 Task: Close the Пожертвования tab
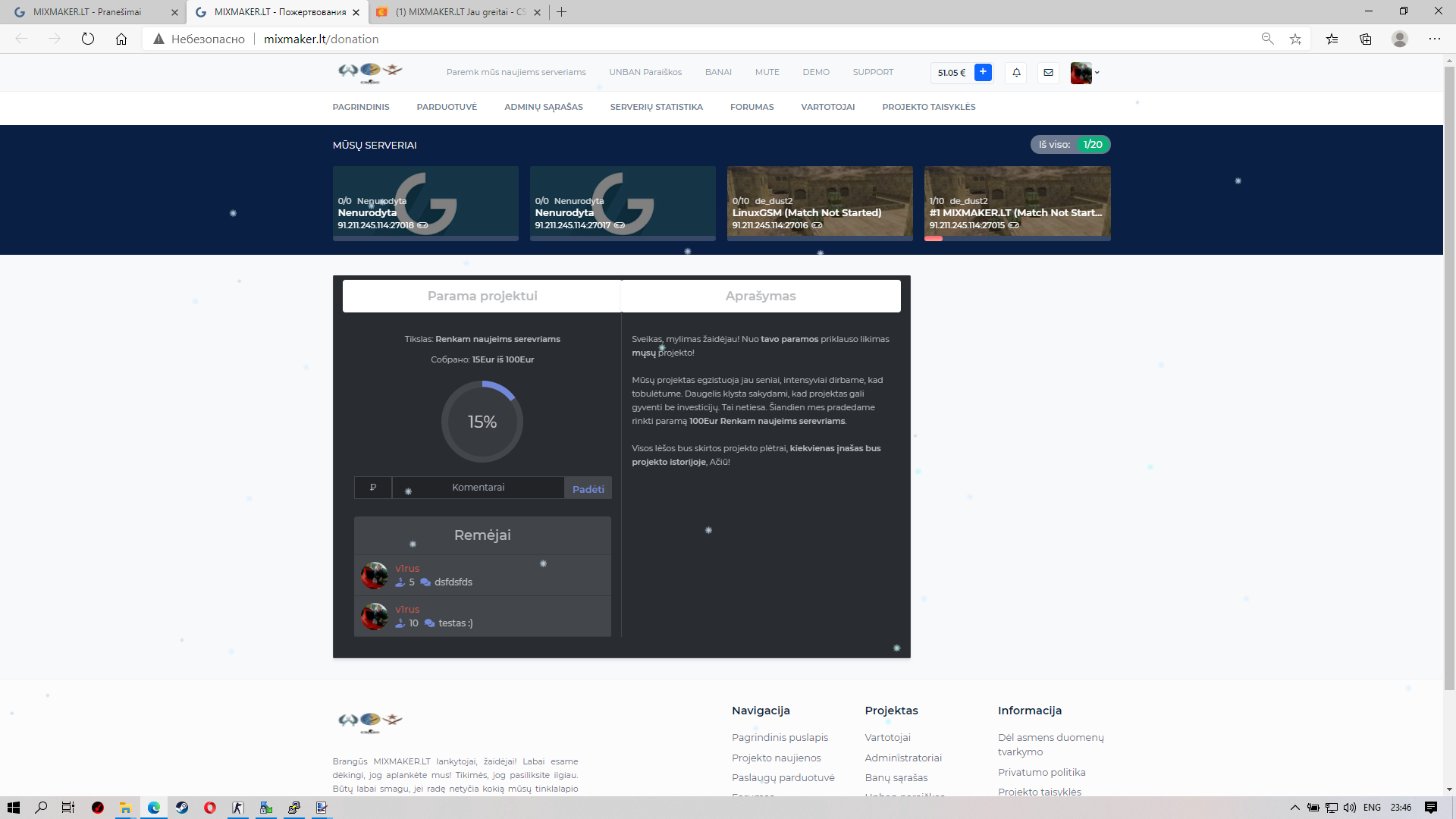[356, 12]
